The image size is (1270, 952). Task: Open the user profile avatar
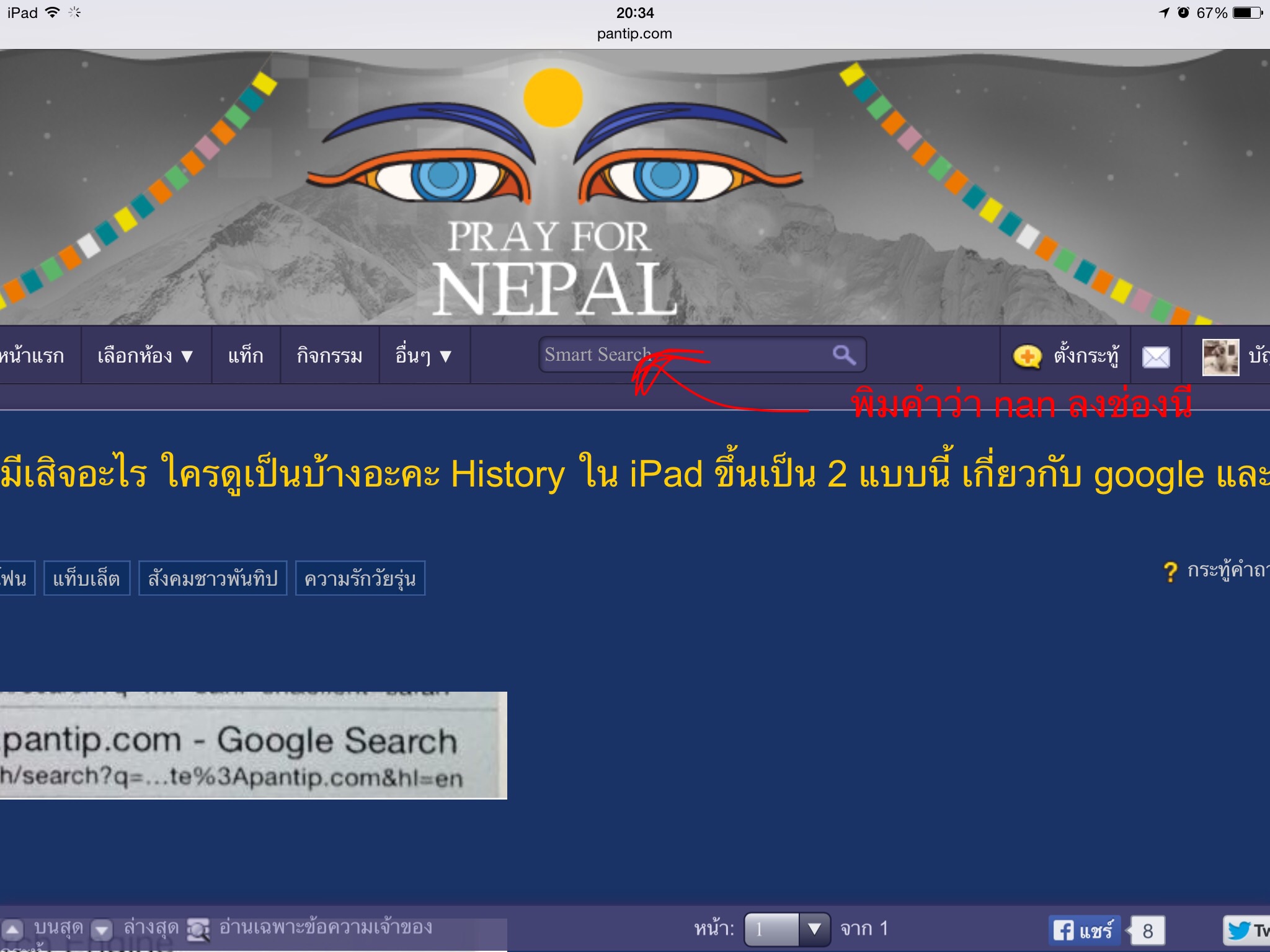click(x=1220, y=357)
